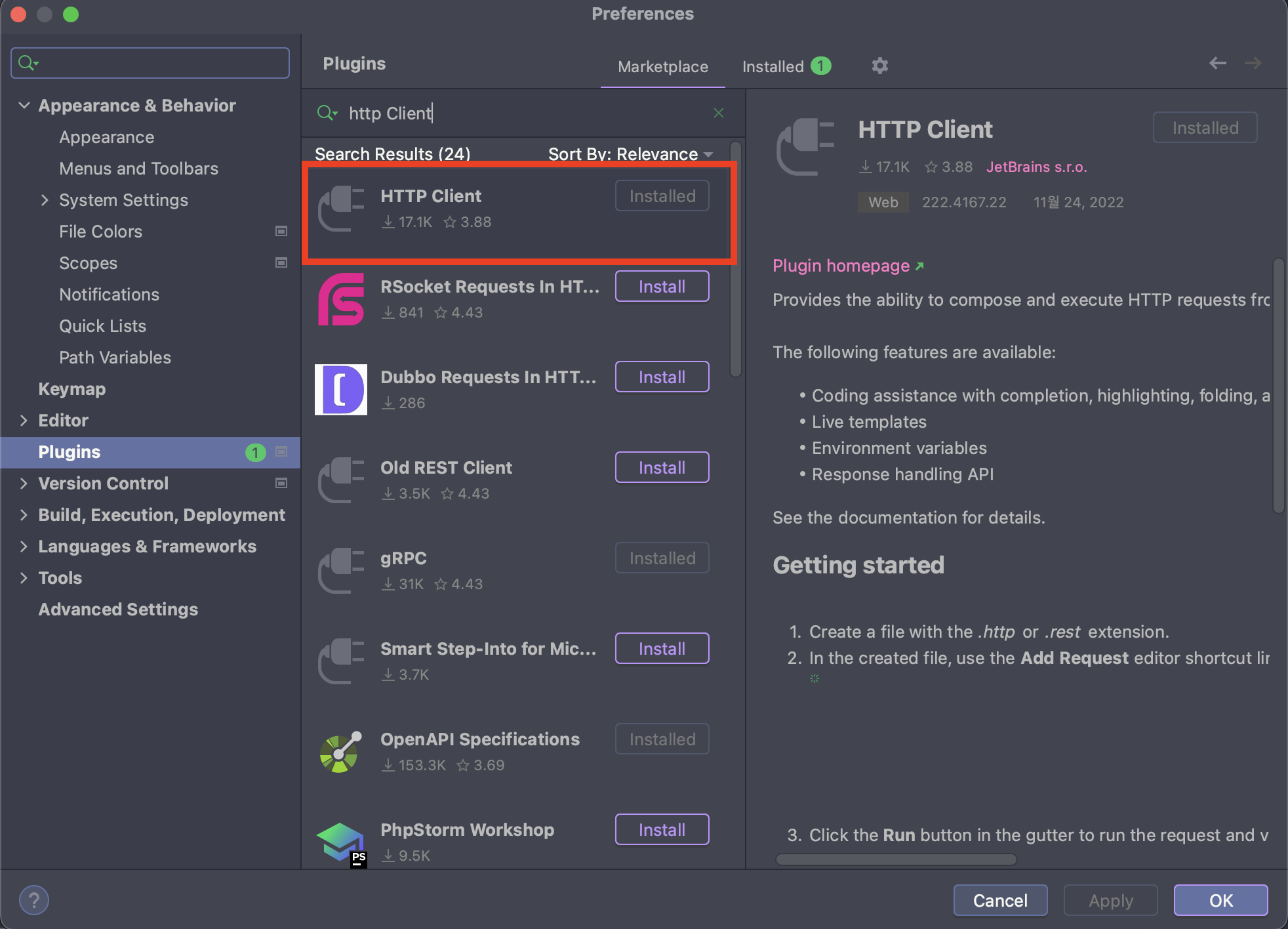Clear the plugin search with X icon
1288x929 pixels.
pyautogui.click(x=719, y=113)
